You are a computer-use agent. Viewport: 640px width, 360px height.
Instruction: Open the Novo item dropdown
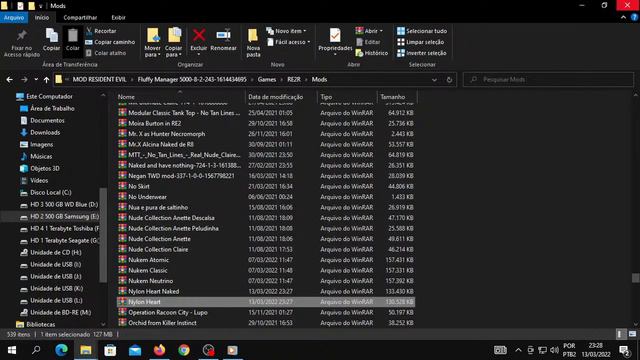(286, 31)
